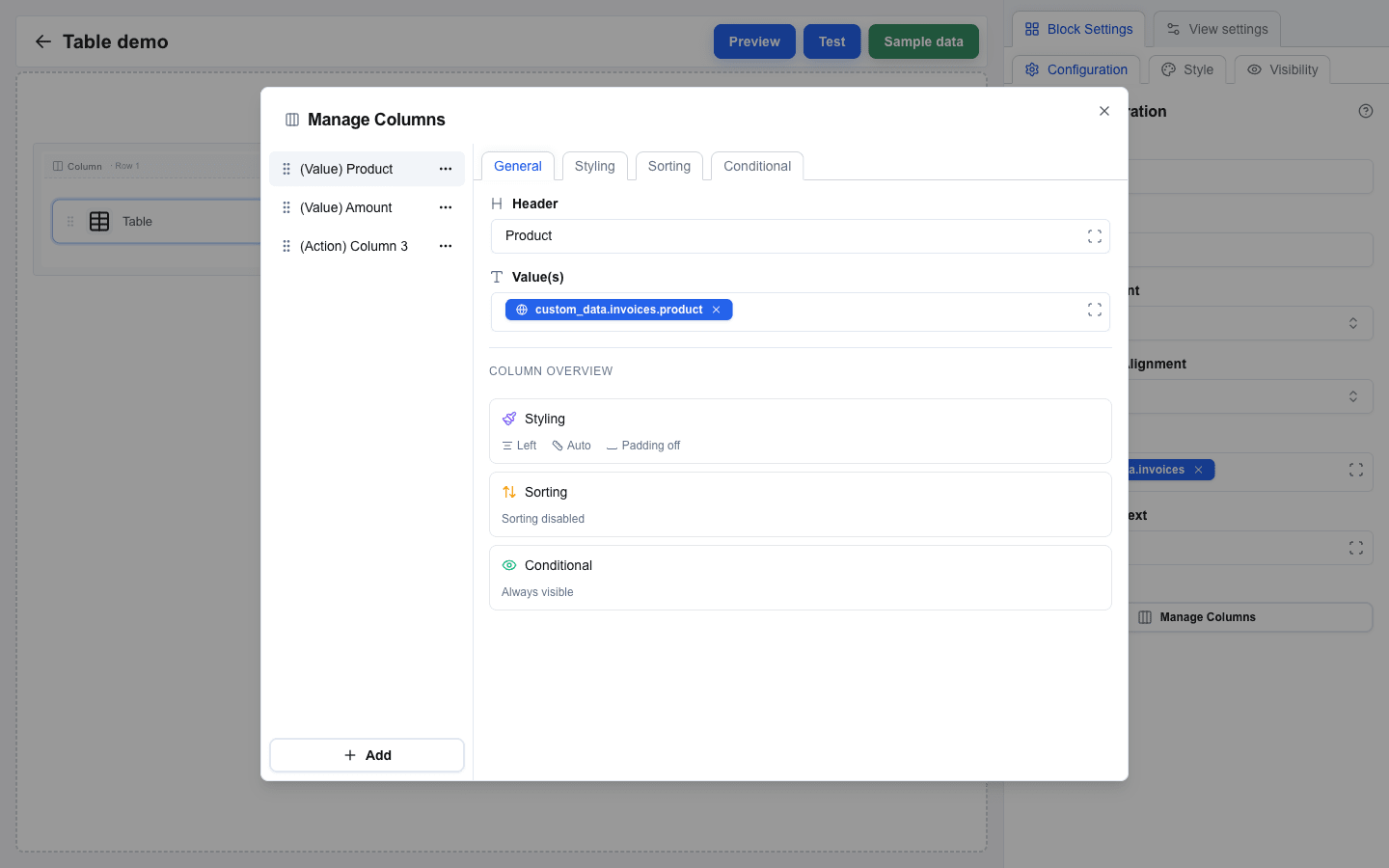Open the Sorting overview card
Image resolution: width=1389 pixels, height=868 pixels.
(801, 504)
